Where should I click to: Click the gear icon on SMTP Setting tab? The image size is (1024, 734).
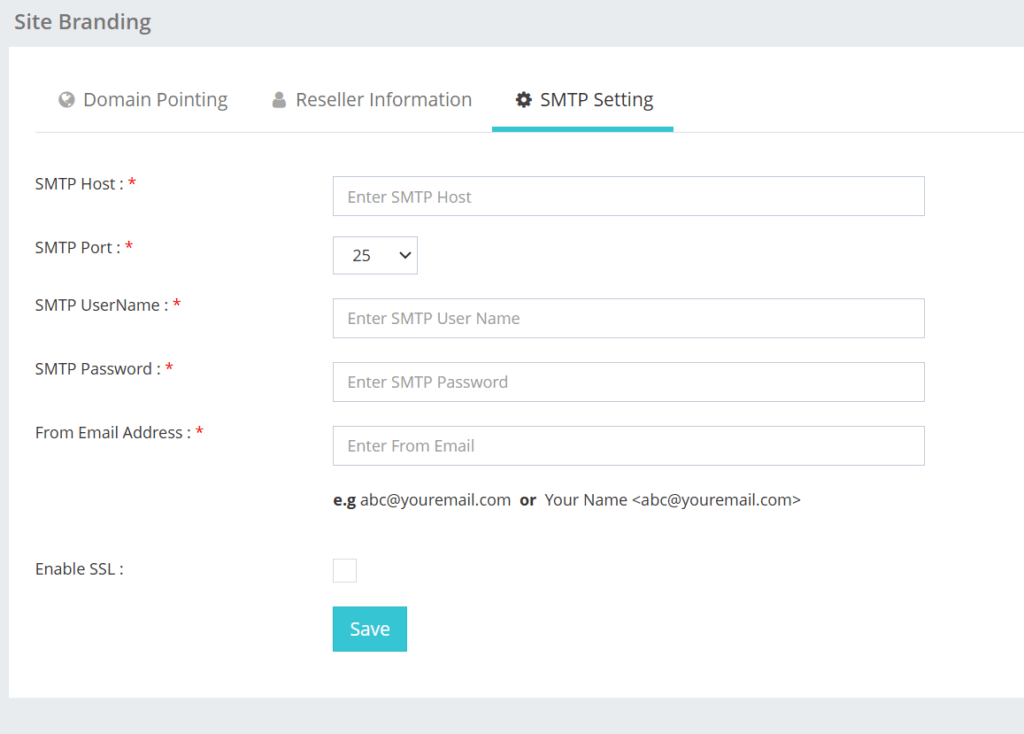coord(523,100)
